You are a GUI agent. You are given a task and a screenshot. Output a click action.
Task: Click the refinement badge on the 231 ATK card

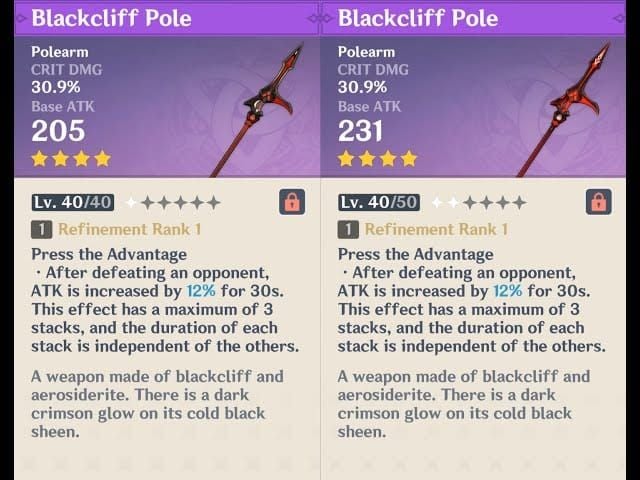click(x=348, y=230)
